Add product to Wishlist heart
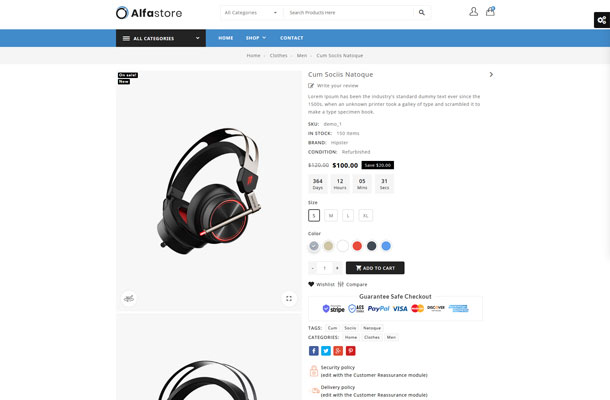Screen dimensions: 610x400 (x=321, y=284)
